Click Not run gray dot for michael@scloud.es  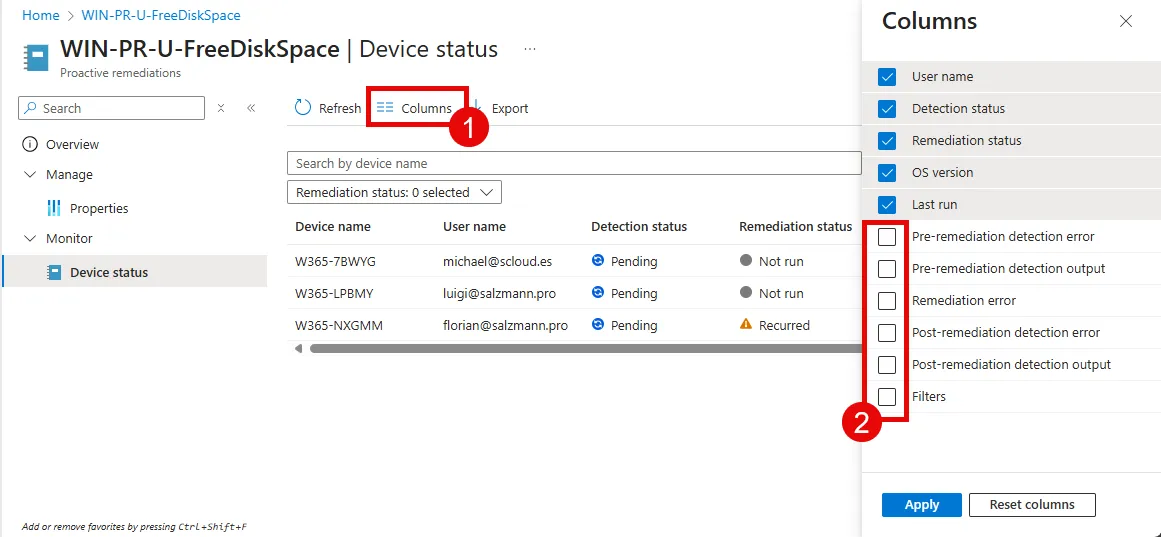(x=746, y=261)
